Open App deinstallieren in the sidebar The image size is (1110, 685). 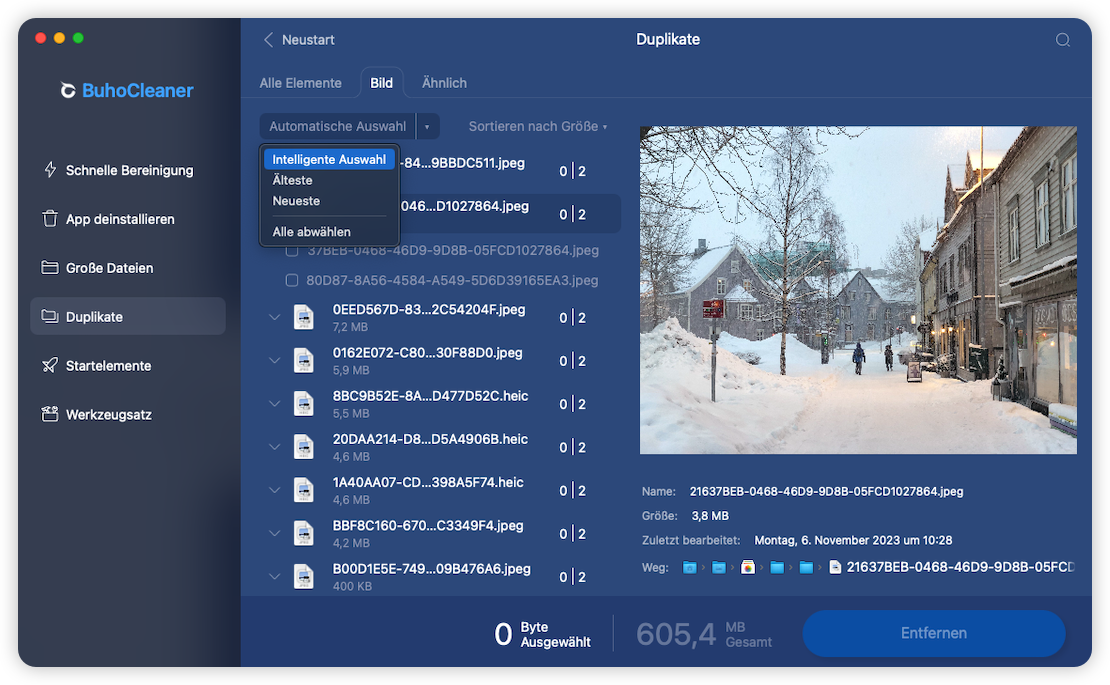point(128,219)
